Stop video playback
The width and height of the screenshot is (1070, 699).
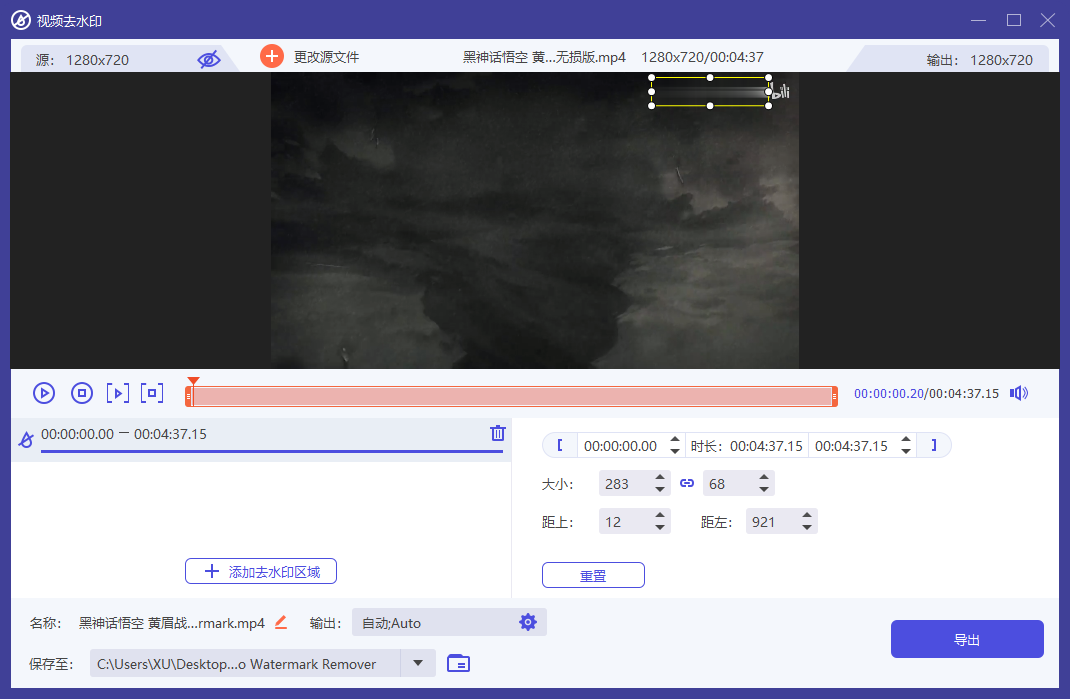(83, 393)
